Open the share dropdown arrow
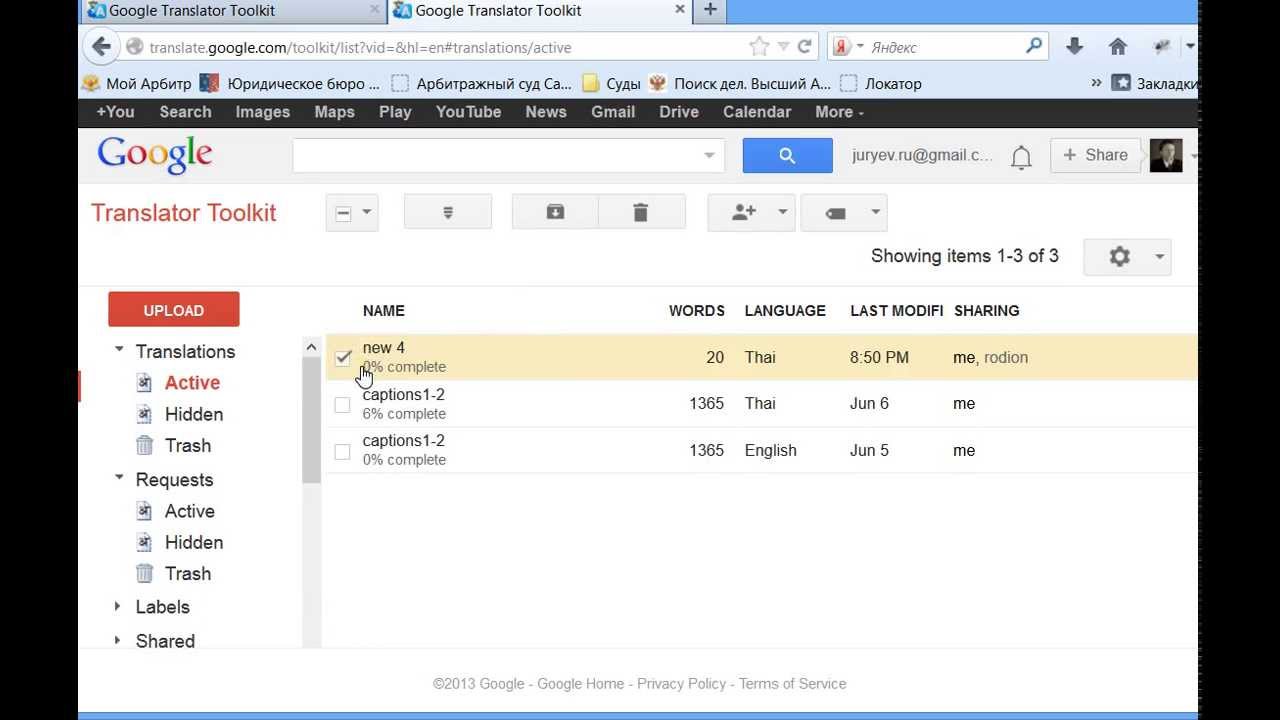This screenshot has height=720, width=1280. (x=782, y=212)
